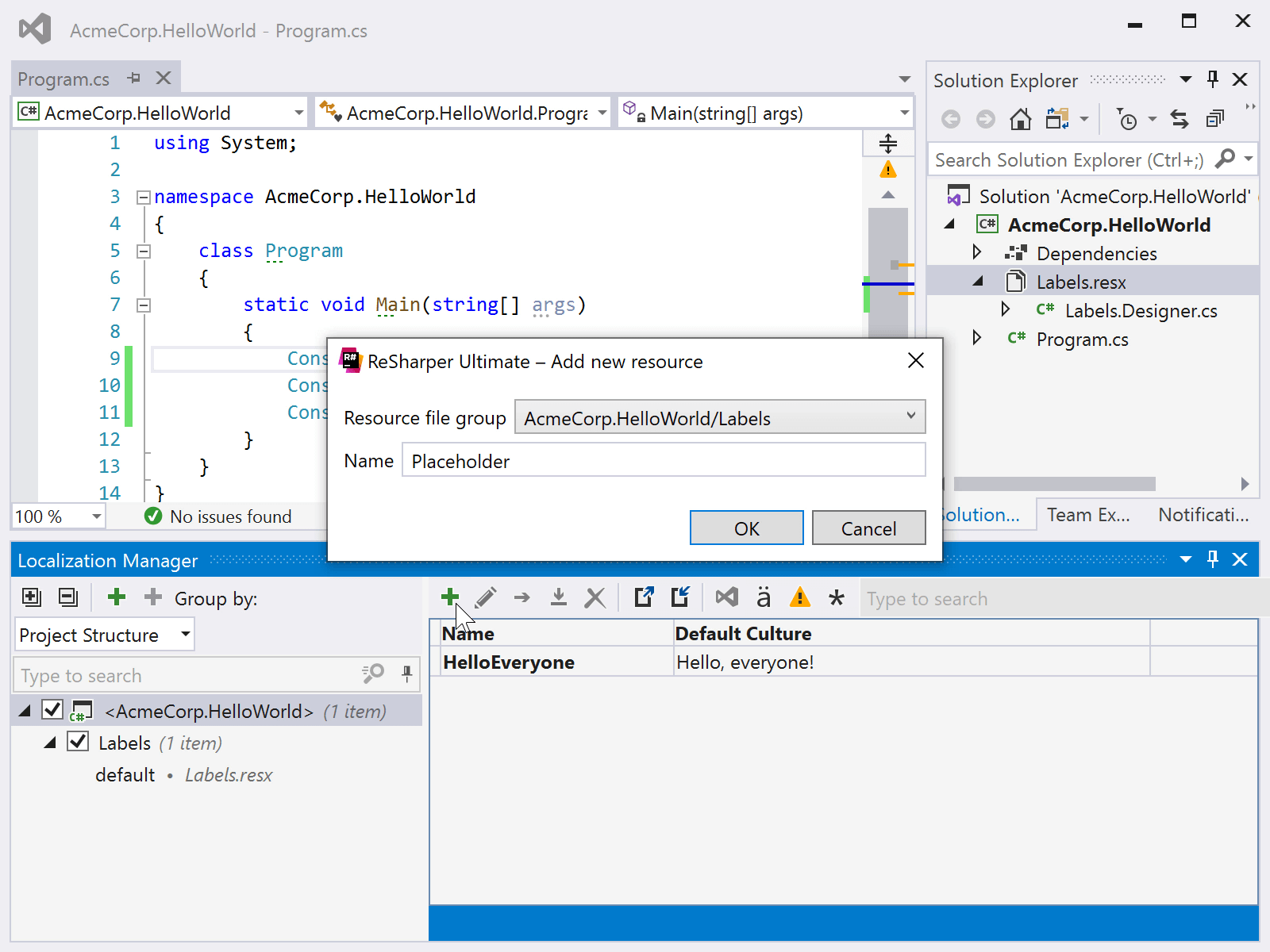
Task: Collapse the namespace block on line 3
Action: tap(144, 197)
